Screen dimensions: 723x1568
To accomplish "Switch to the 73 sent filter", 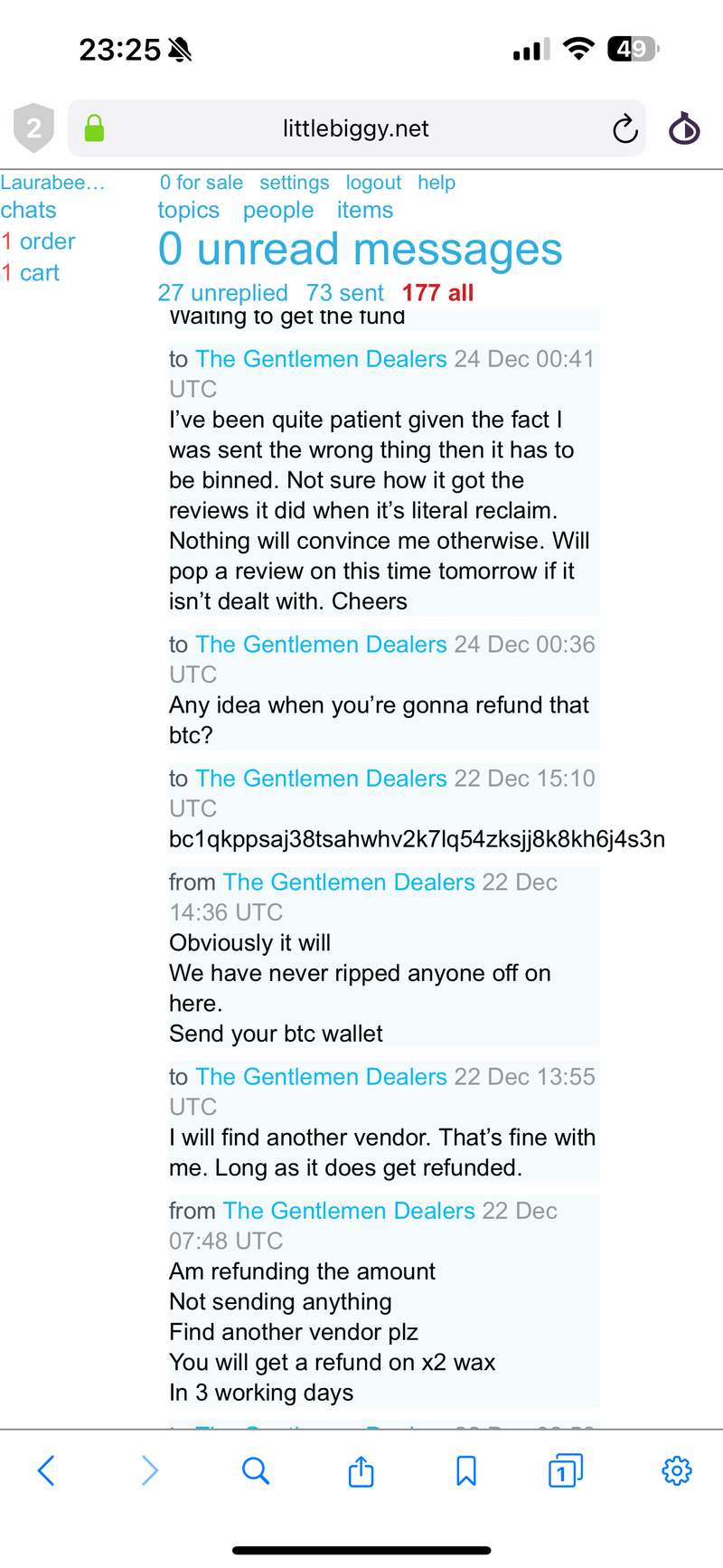I will click(344, 293).
